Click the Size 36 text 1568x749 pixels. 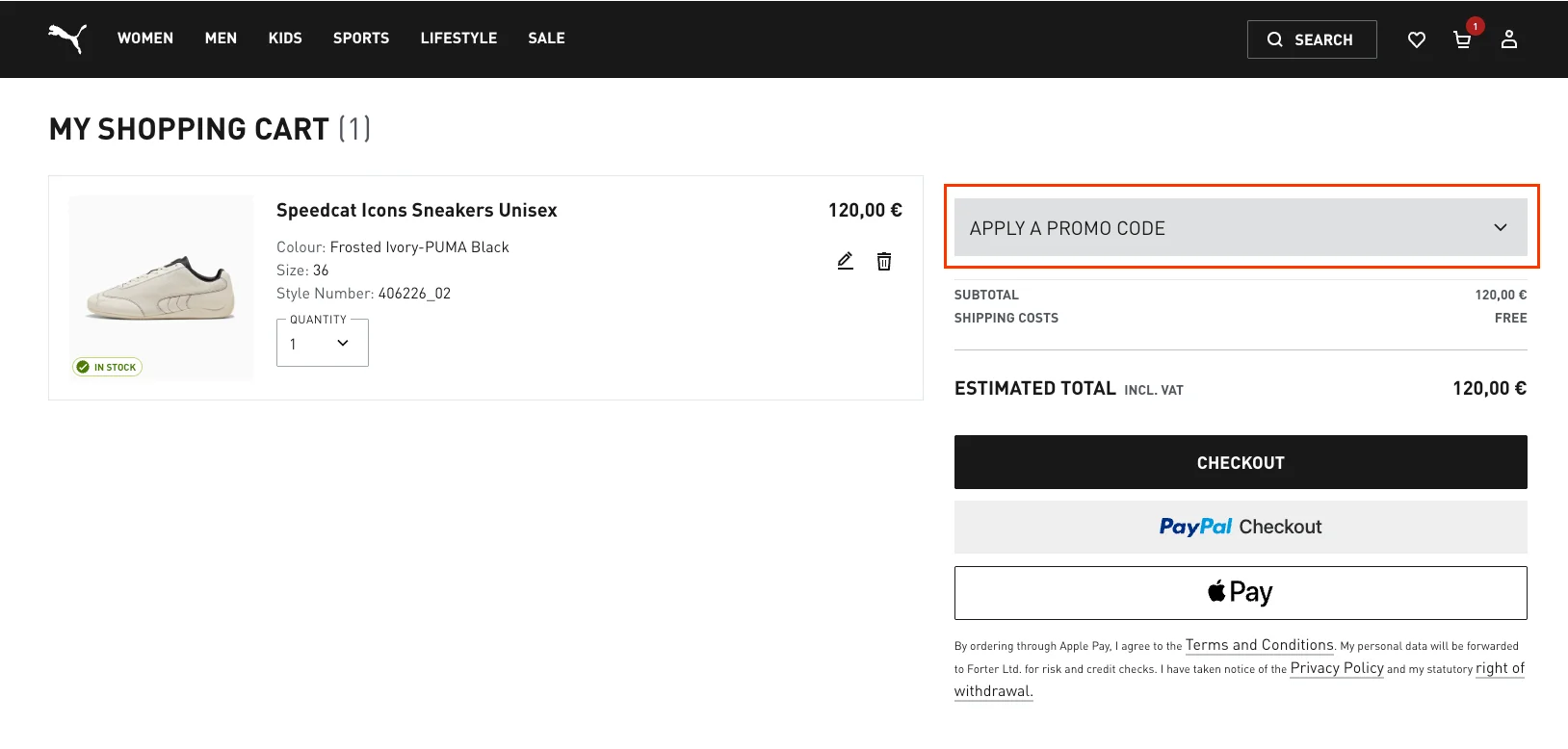click(302, 271)
